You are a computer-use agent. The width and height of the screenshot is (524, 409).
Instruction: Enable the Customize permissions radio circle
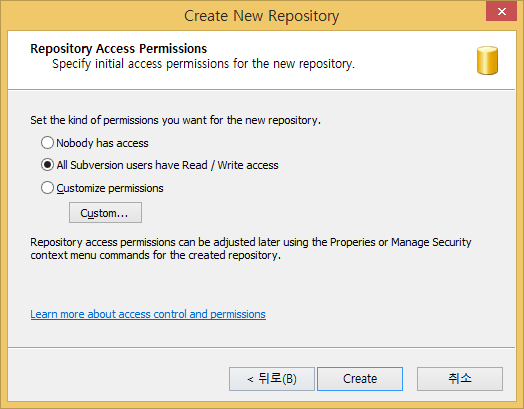pos(47,187)
